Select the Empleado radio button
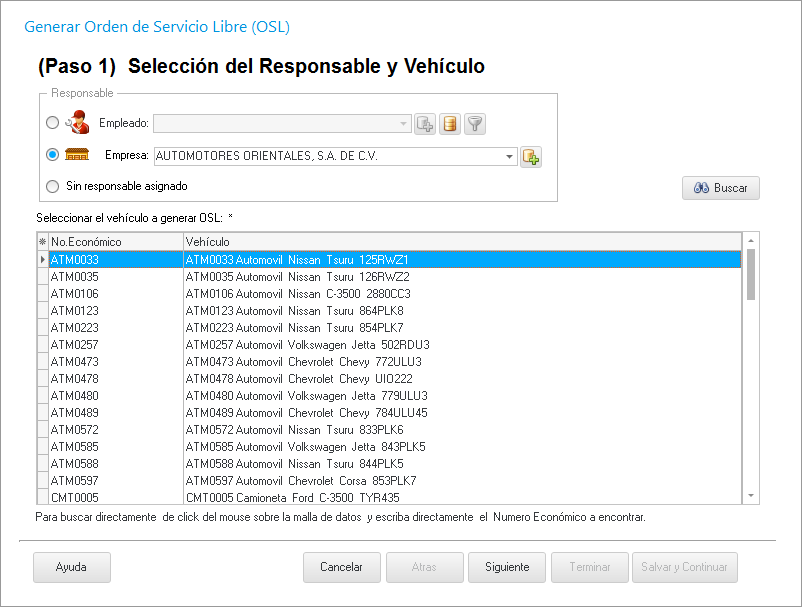This screenshot has width=802, height=607. (53, 123)
